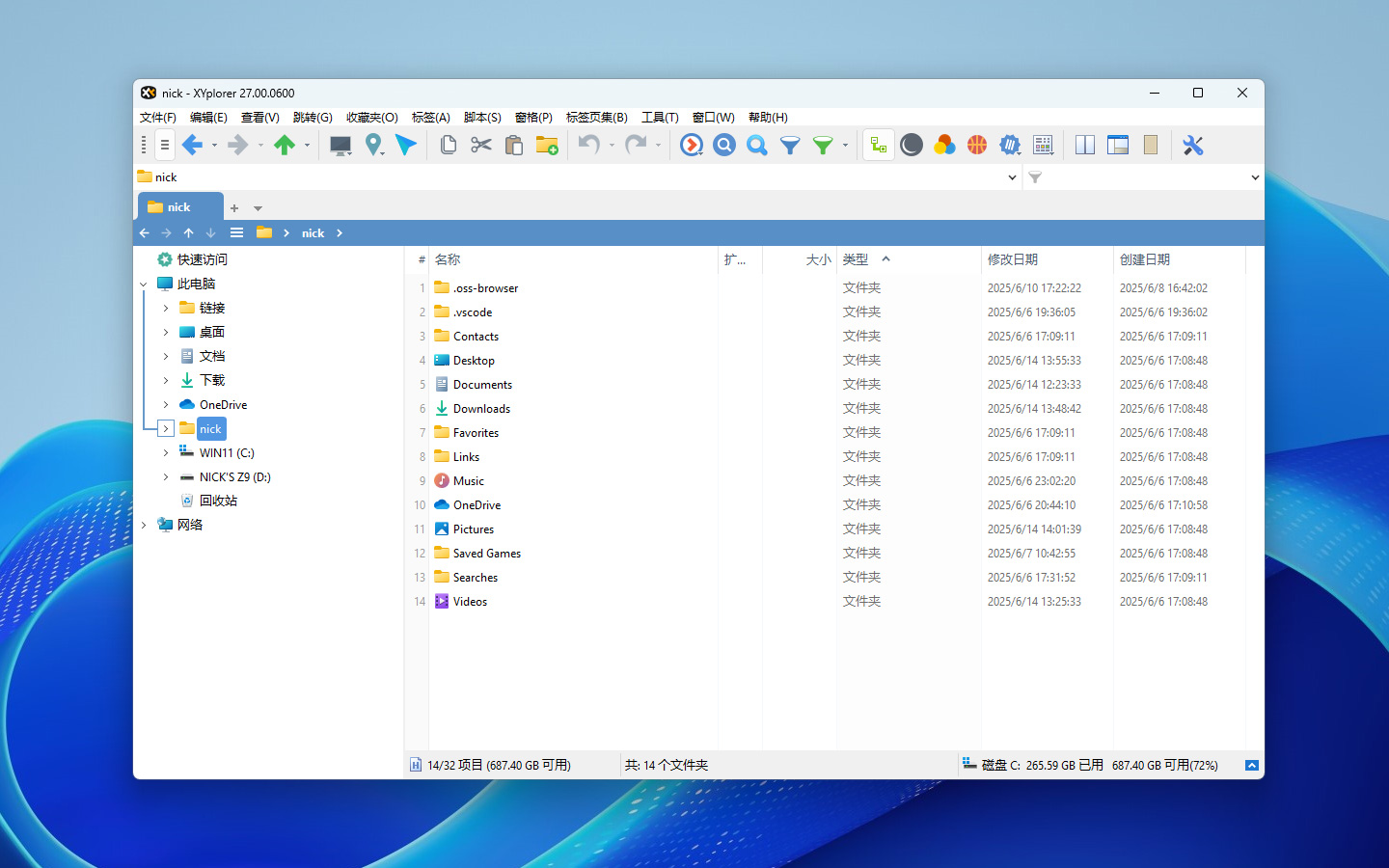Click the green funnel filter icon

[x=823, y=146]
